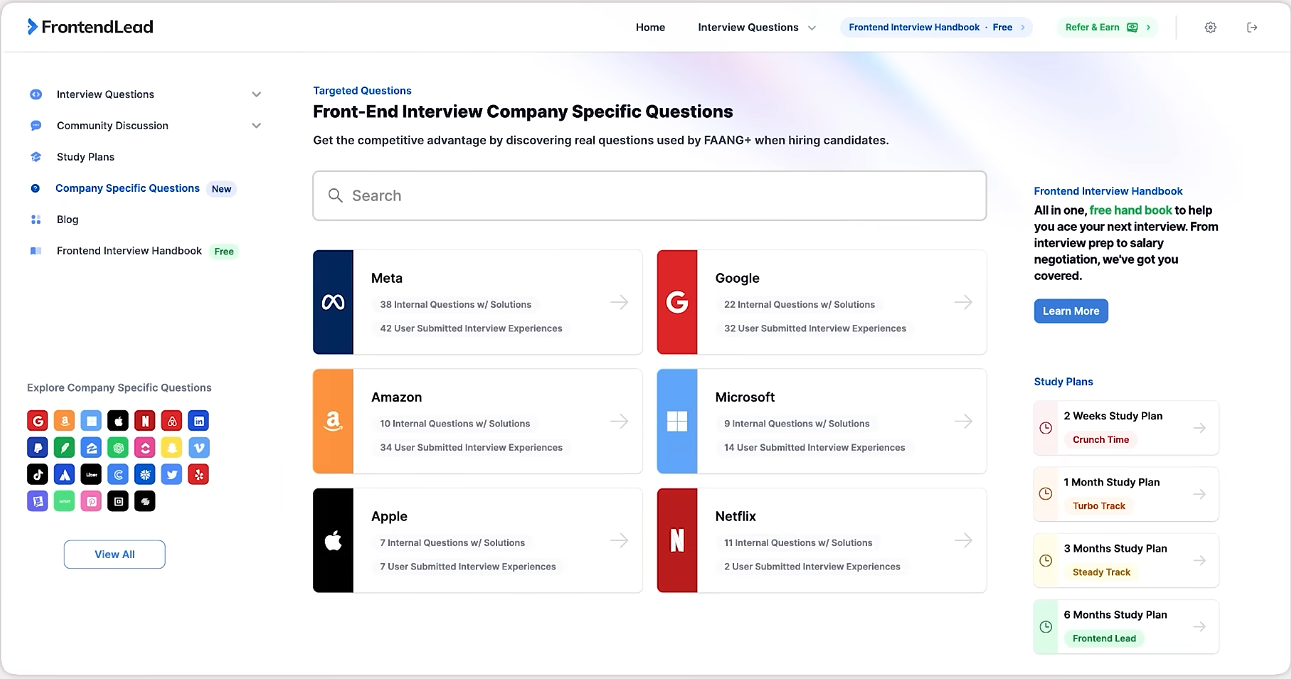
Task: Select the Square company icon
Action: pyautogui.click(x=118, y=501)
